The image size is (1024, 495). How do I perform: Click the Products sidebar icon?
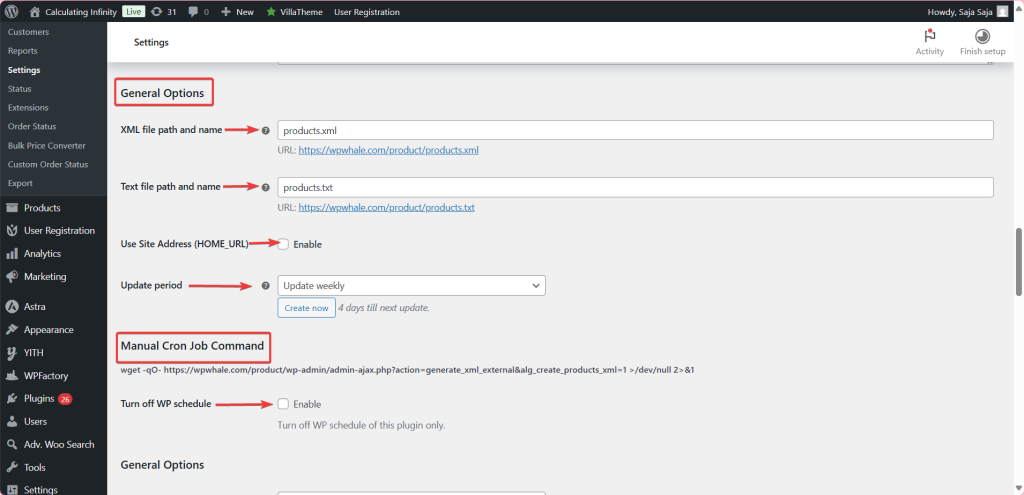[x=12, y=208]
